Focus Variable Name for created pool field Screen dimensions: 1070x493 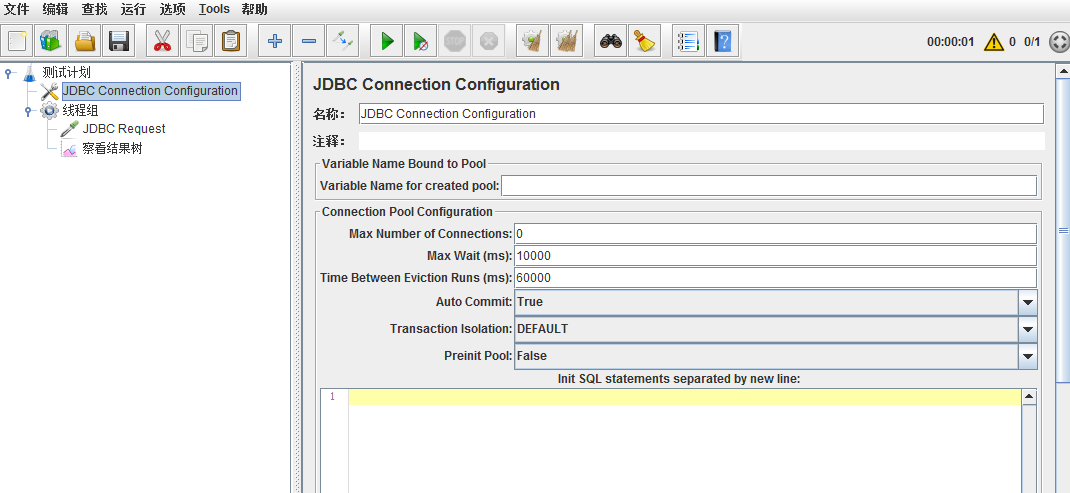click(x=769, y=186)
